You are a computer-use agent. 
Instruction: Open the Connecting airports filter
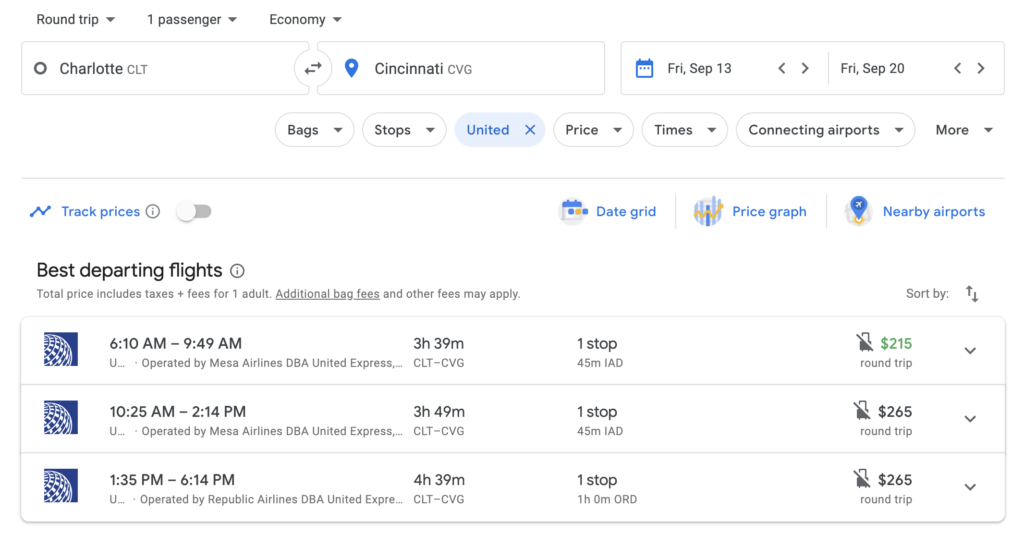(825, 130)
